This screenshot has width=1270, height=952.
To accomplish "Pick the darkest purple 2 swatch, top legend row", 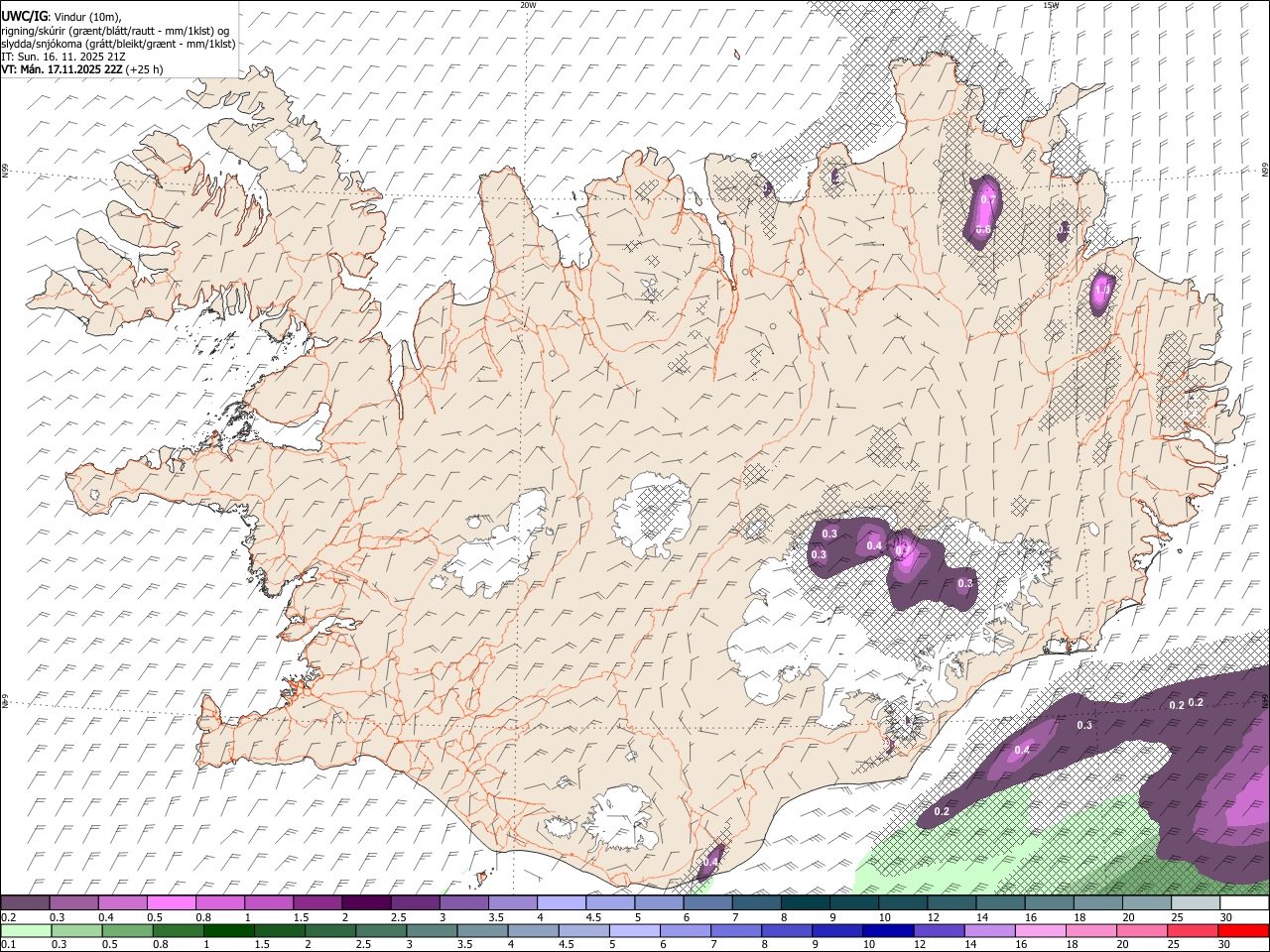I will click(x=366, y=903).
